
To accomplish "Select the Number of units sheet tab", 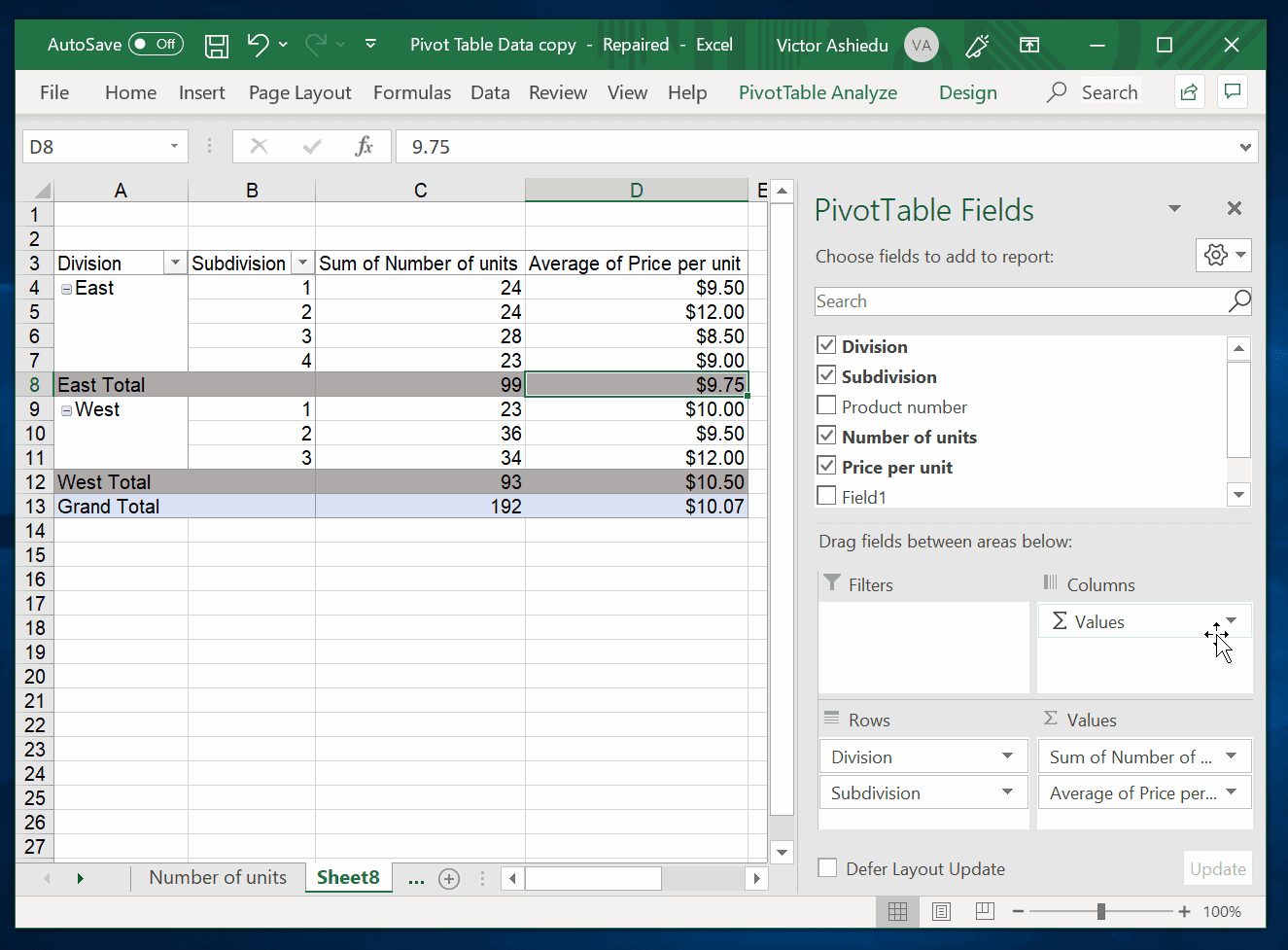I will click(x=219, y=877).
